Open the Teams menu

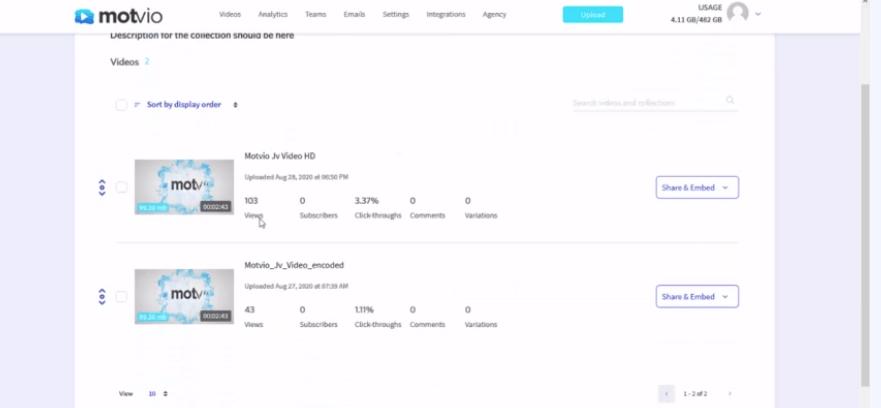point(316,15)
